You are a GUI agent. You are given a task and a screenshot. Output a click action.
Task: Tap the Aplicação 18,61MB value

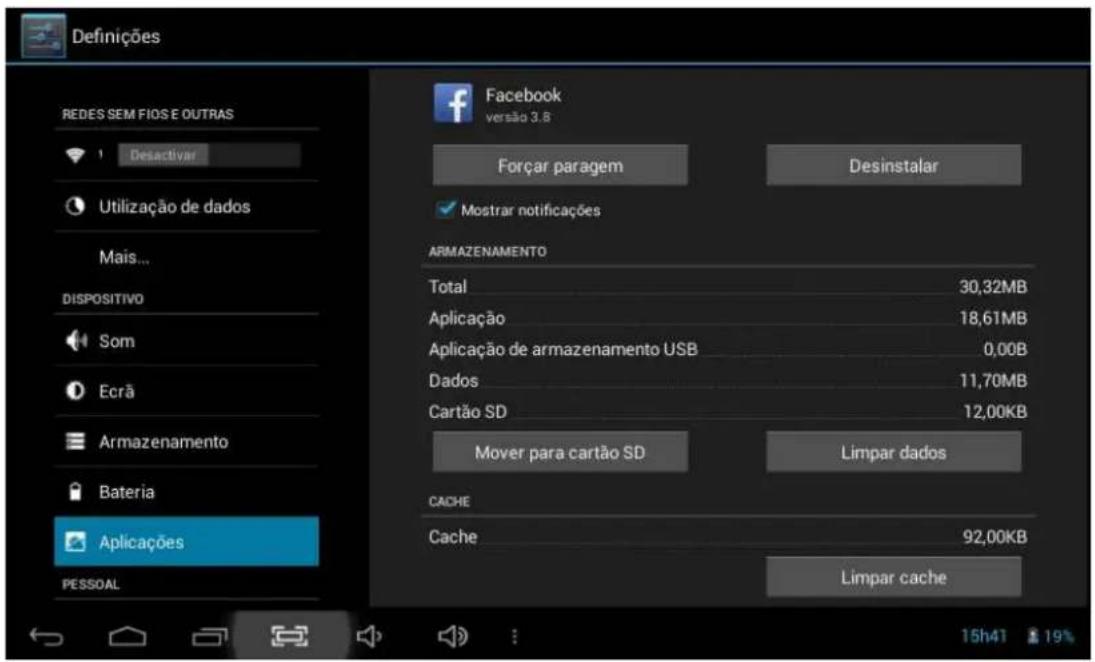pyautogui.click(x=993, y=318)
